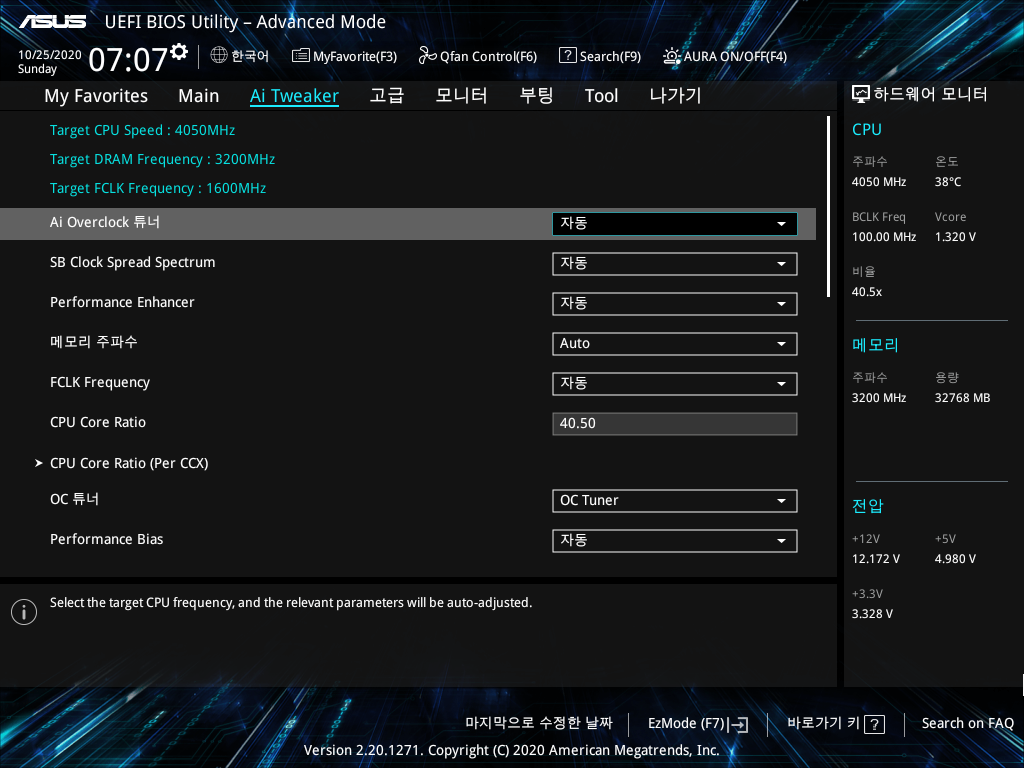Click 전압 heading in hardware monitor
This screenshot has width=1024, height=768.
coord(868,505)
